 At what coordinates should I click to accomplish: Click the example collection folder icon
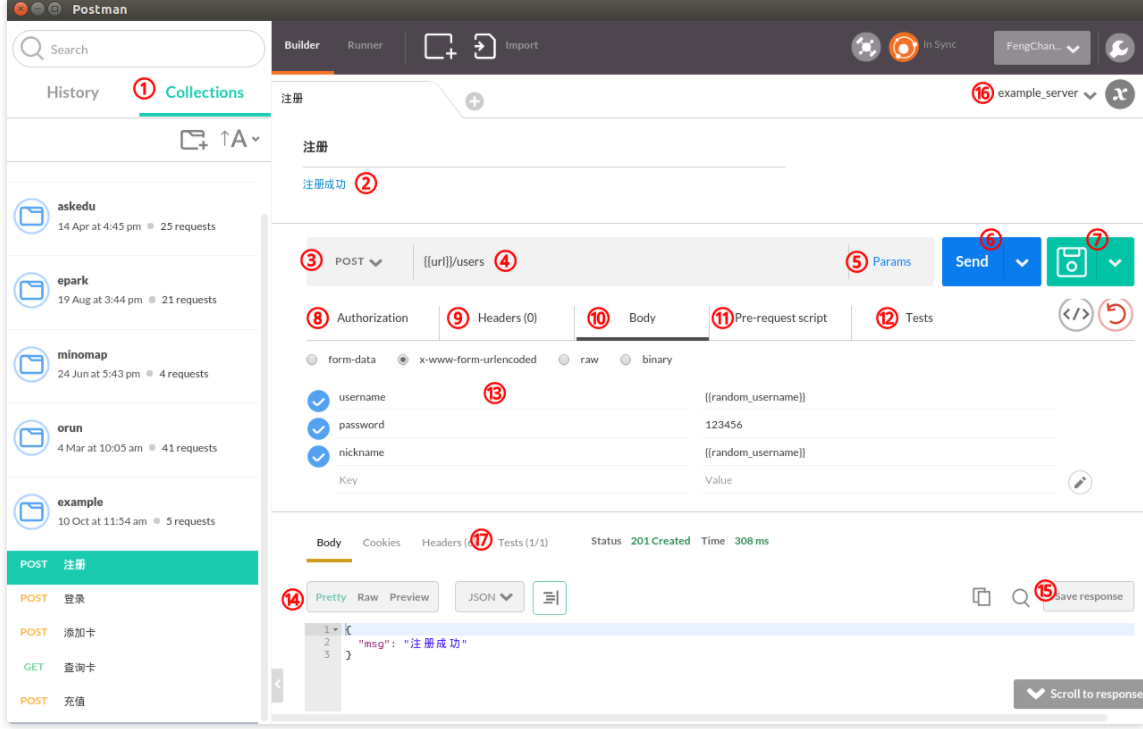tap(31, 512)
